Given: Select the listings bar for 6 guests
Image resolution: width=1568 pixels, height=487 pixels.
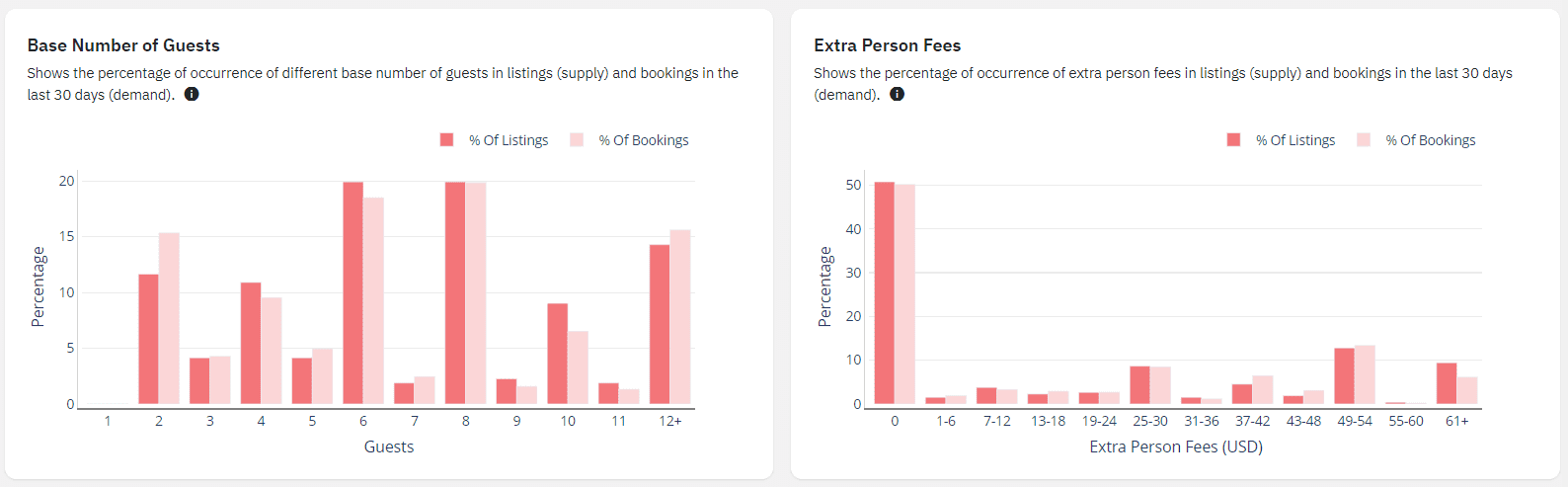Looking at the screenshot, I should coord(353,292).
